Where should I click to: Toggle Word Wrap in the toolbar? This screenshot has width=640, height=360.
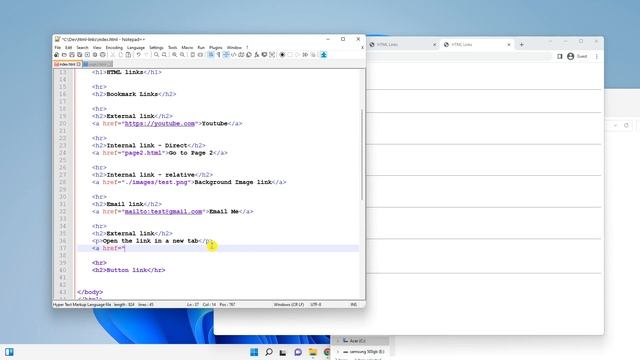(x=211, y=55)
